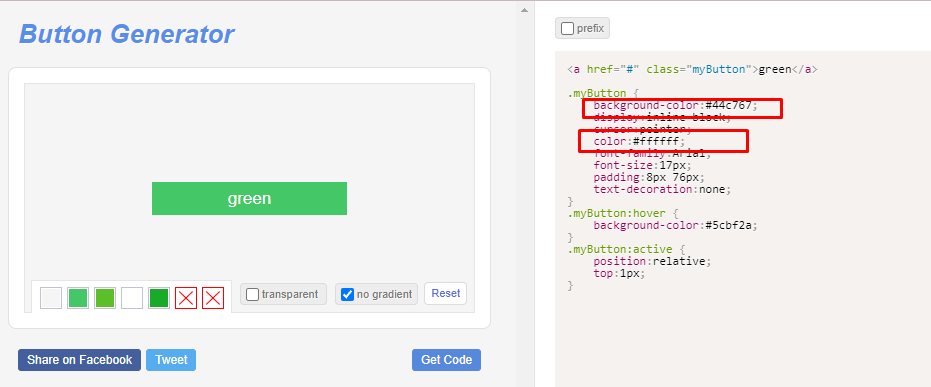The width and height of the screenshot is (931, 387).
Task: Click the Tweet button
Action: (171, 360)
